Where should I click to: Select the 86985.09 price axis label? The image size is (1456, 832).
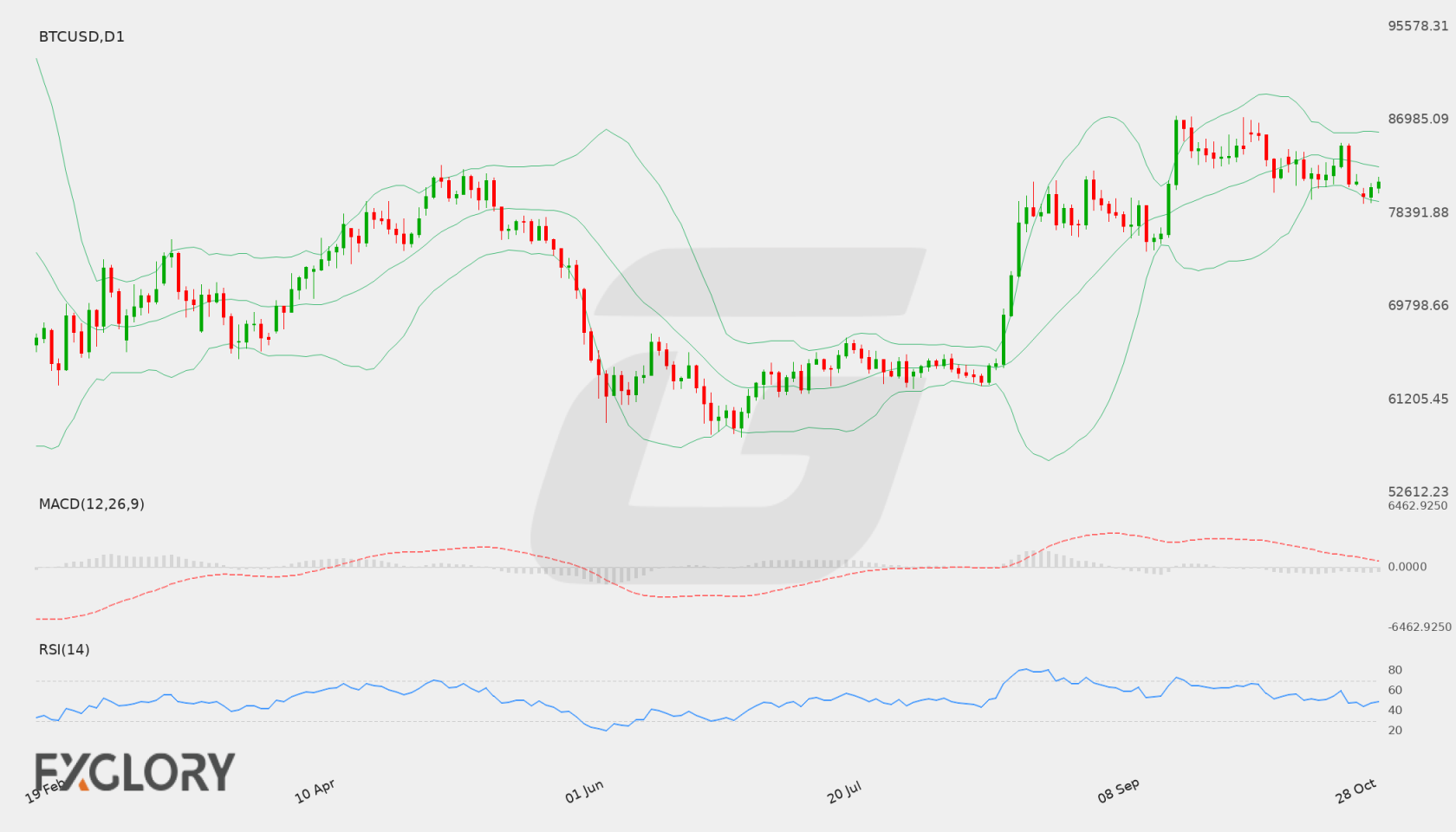1418,119
